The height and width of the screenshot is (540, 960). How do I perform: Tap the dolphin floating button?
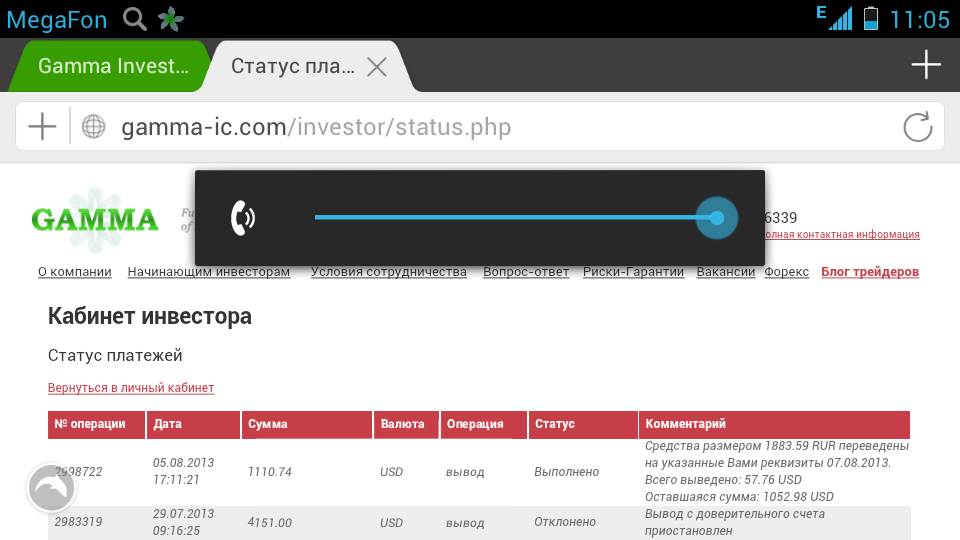pos(51,488)
